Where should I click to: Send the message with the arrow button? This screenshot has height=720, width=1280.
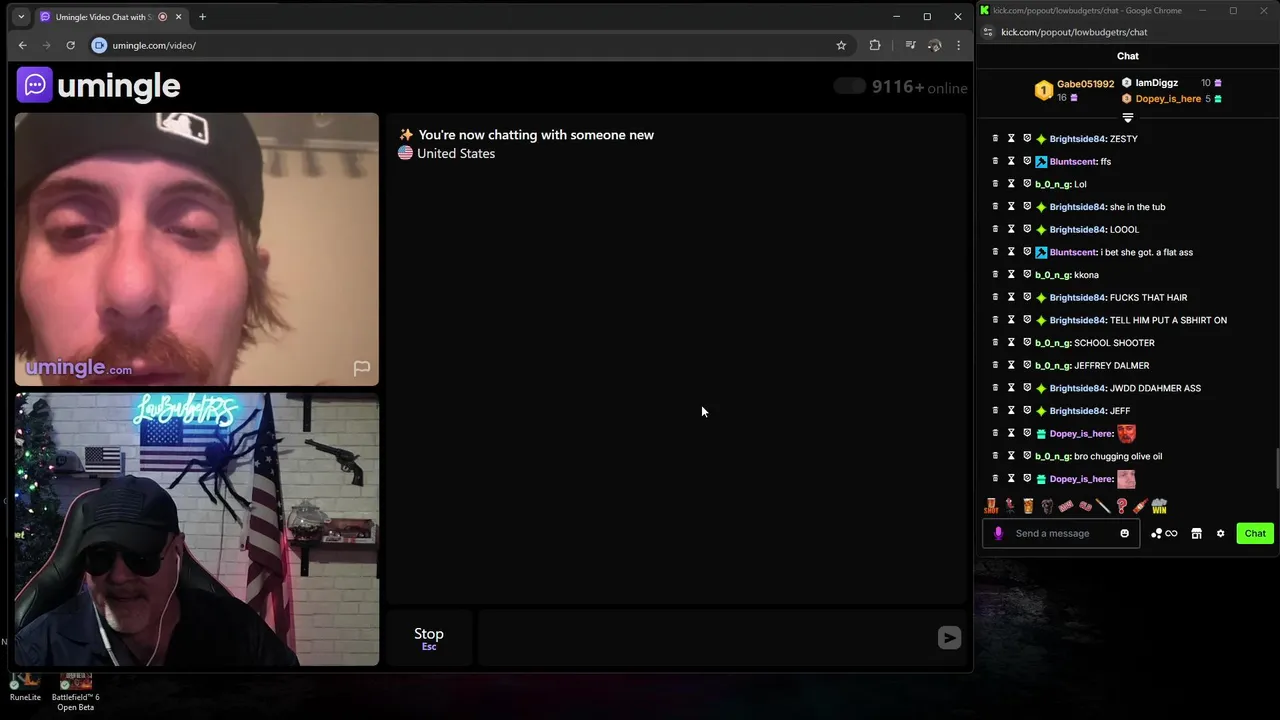click(949, 638)
